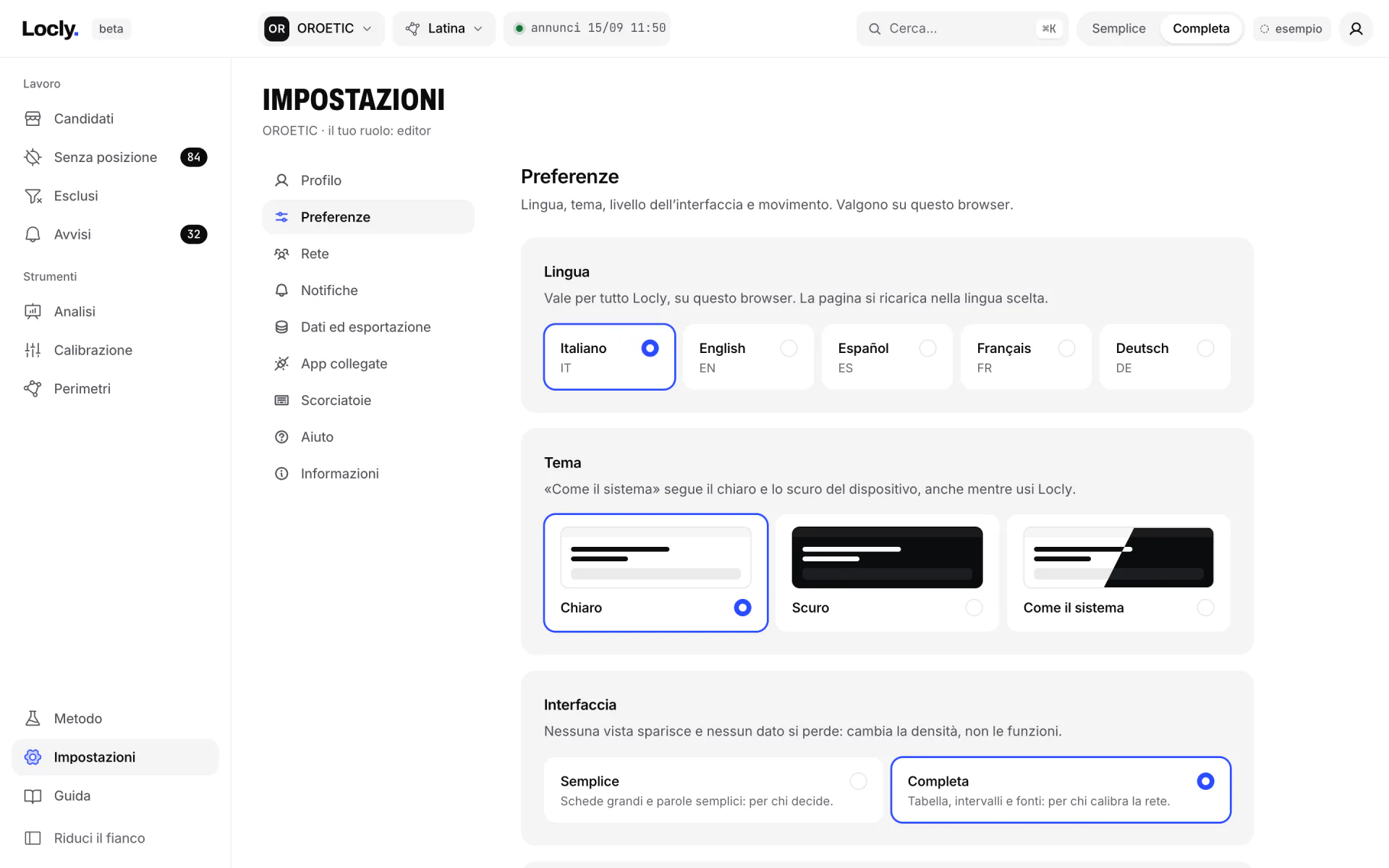Choose Deutsch as interface language
The height and width of the screenshot is (868, 1389).
point(1165,357)
